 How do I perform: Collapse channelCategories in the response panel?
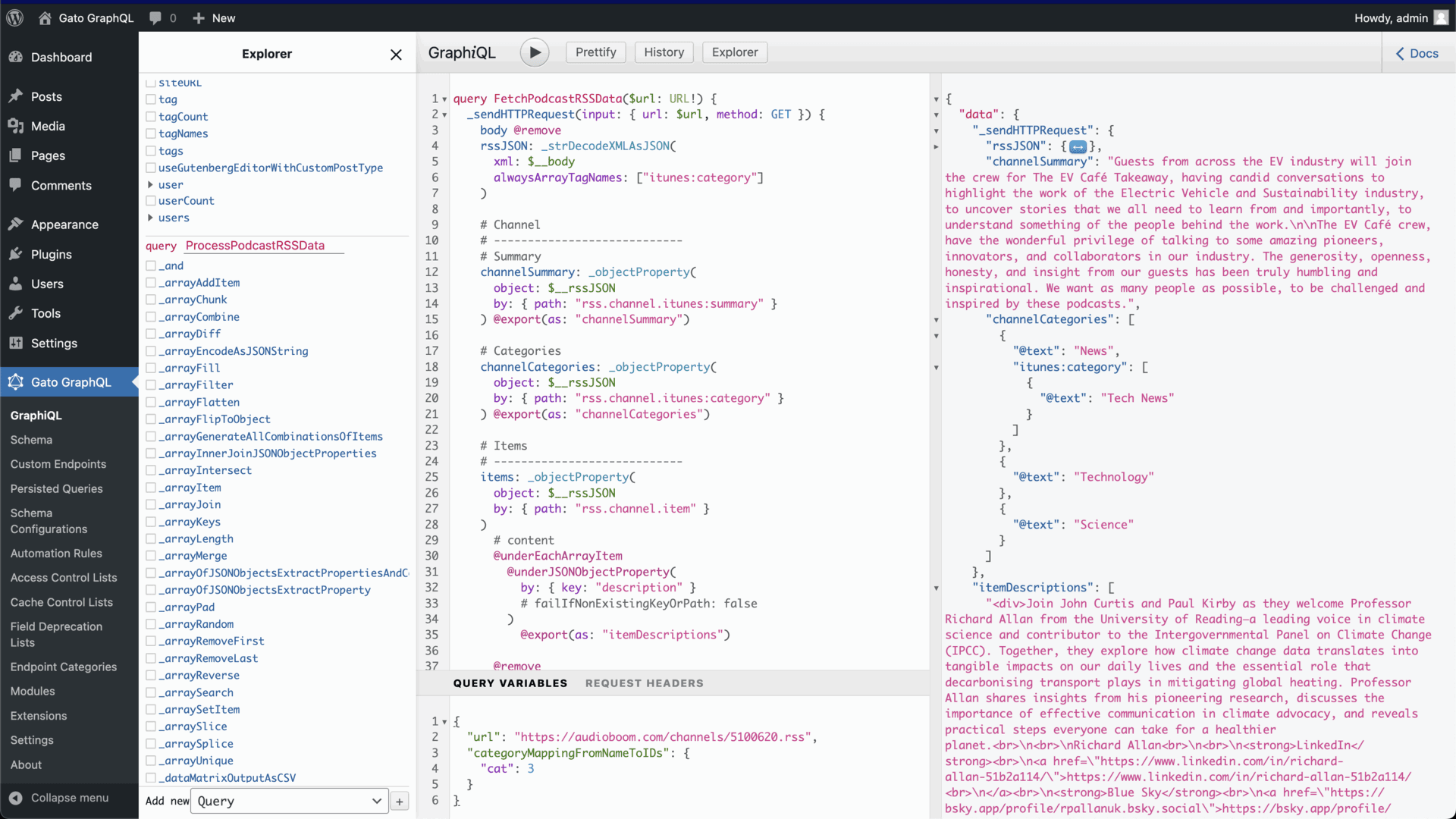(x=936, y=319)
